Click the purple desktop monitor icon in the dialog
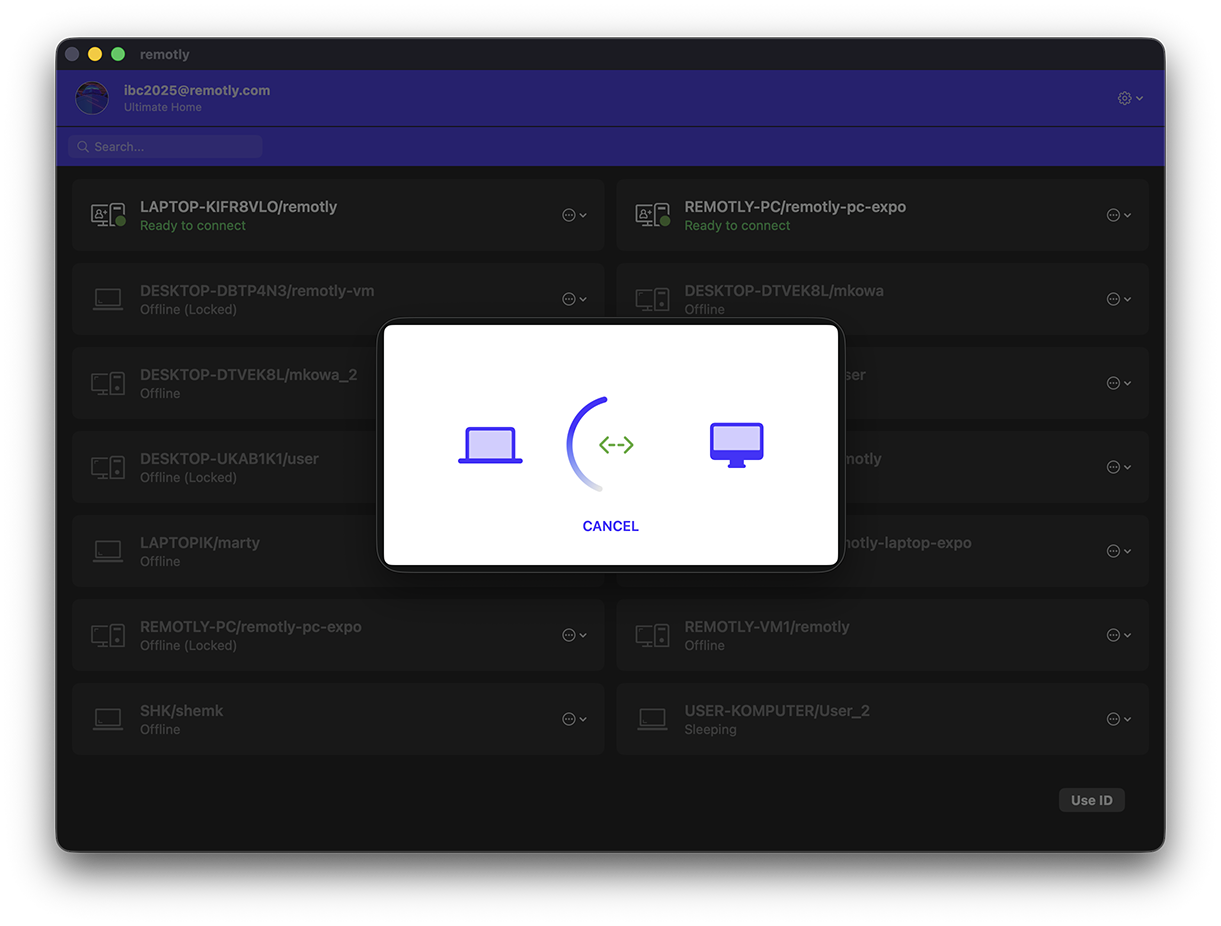 tap(736, 445)
